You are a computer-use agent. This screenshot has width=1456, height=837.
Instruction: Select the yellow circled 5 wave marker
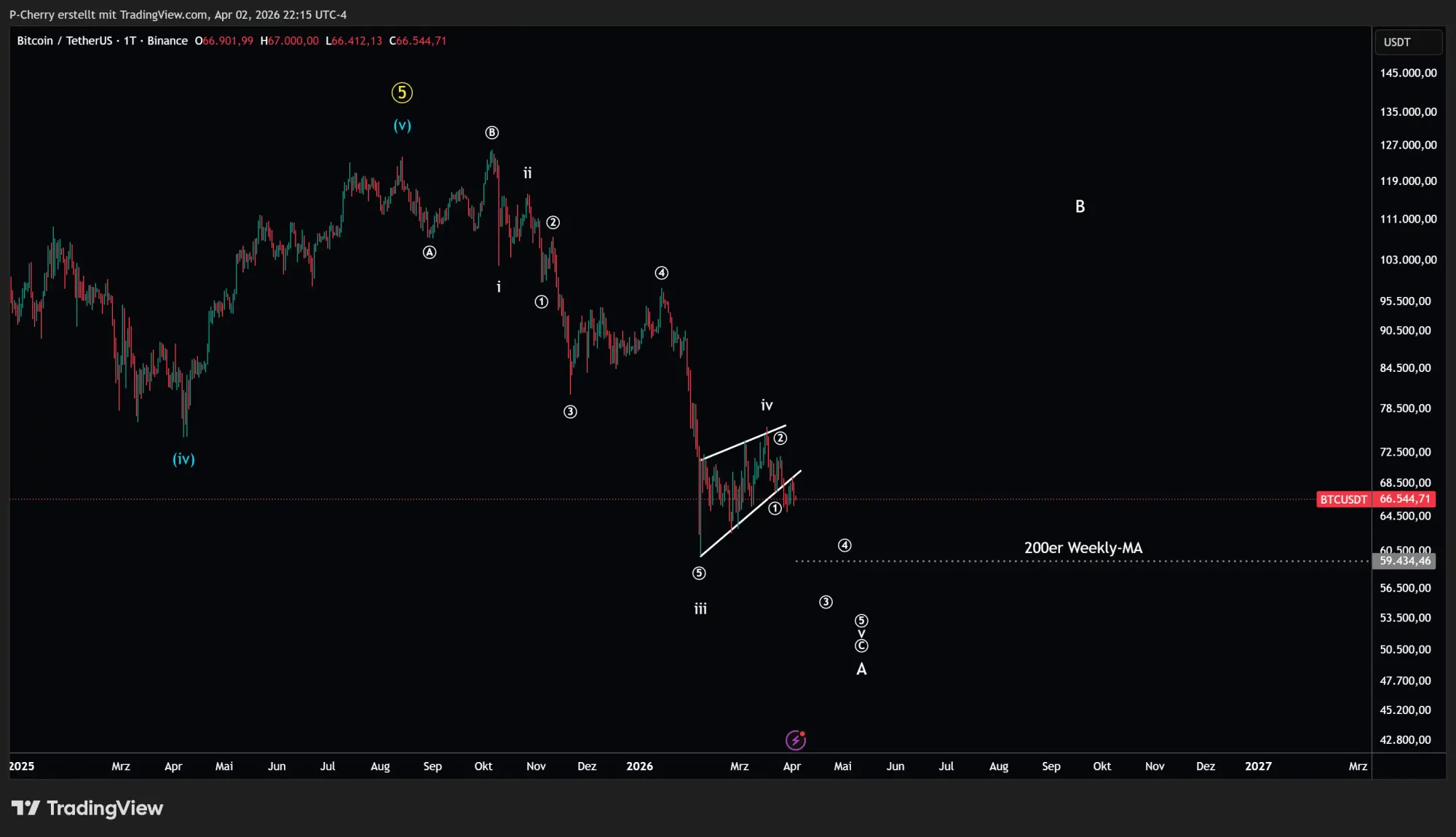coord(402,92)
